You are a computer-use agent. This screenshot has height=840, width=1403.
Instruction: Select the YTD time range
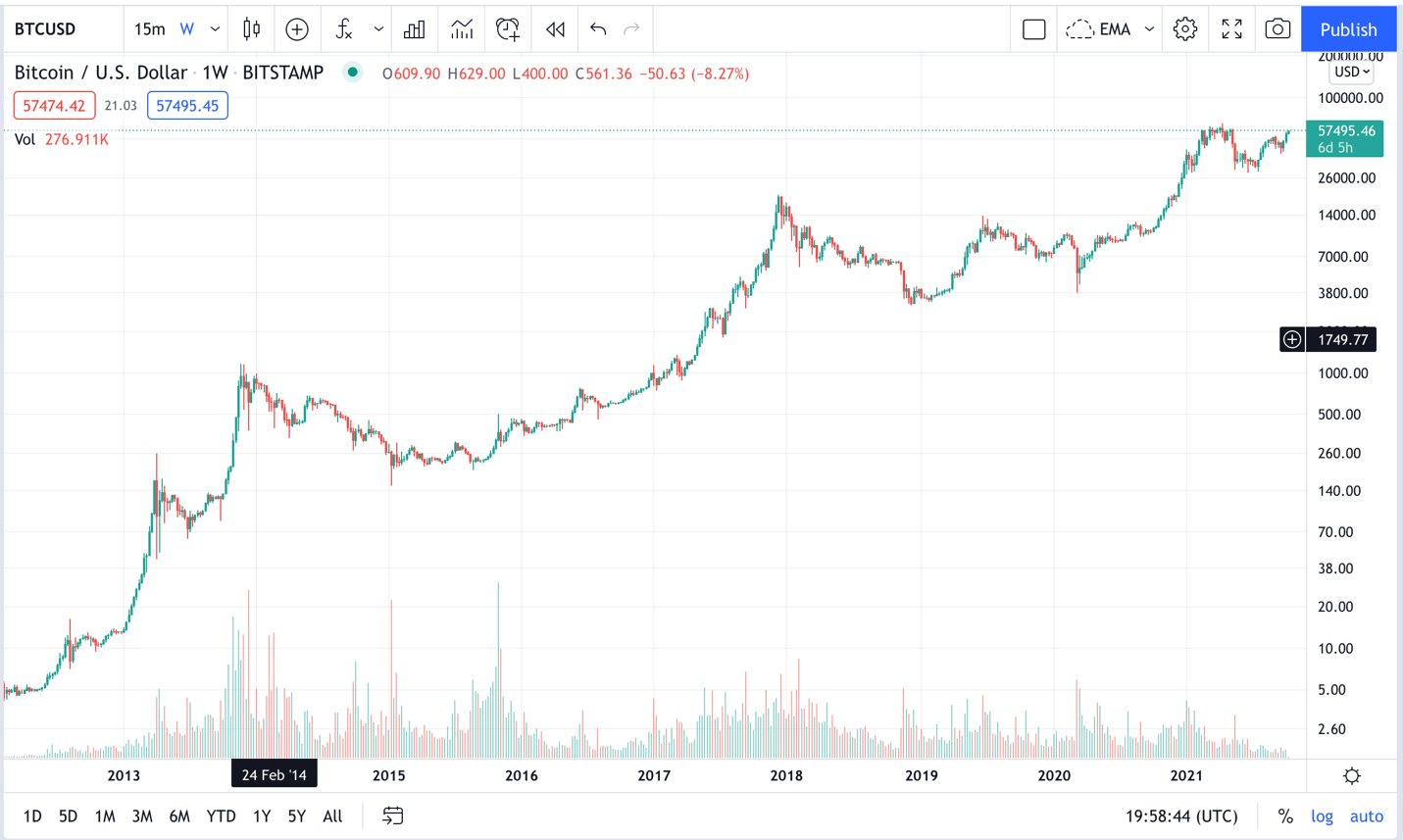tap(221, 815)
